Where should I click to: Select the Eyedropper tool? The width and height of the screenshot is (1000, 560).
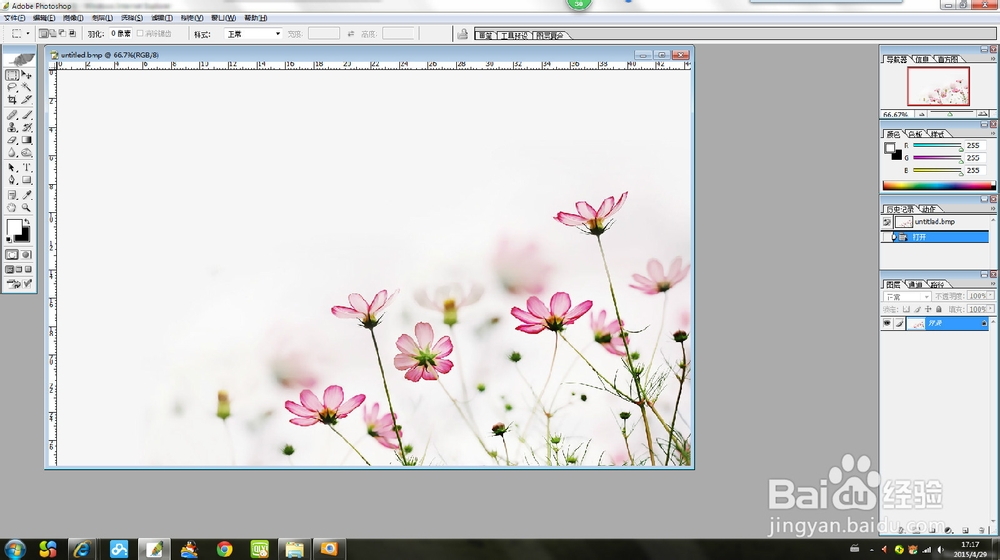[27, 195]
